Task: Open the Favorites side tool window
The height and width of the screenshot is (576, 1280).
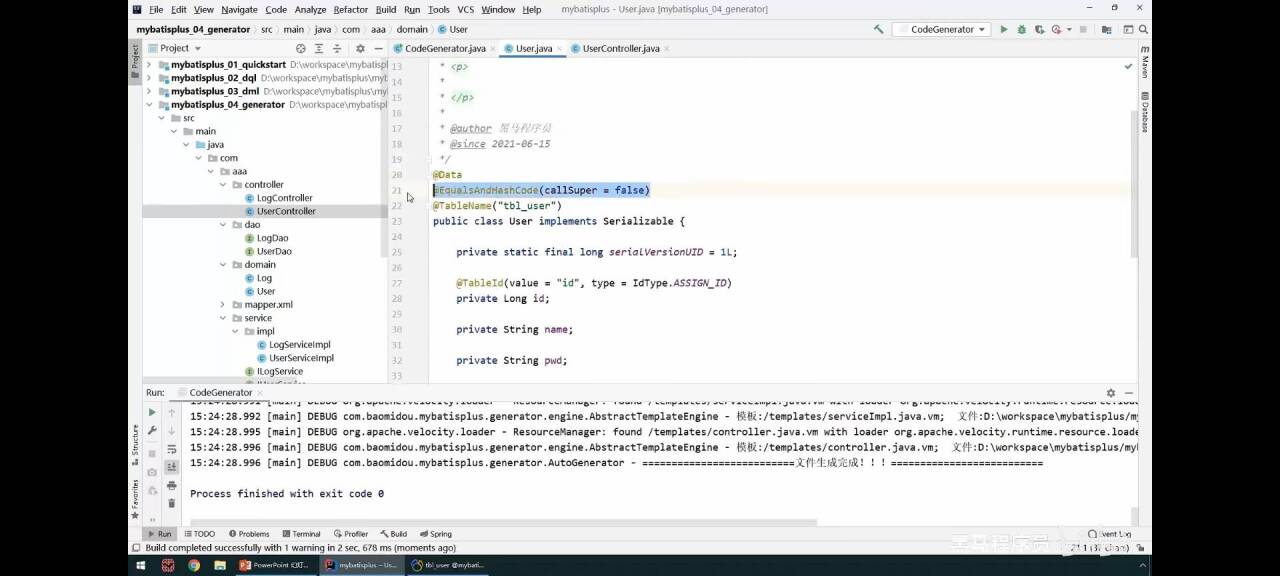Action: (135, 498)
